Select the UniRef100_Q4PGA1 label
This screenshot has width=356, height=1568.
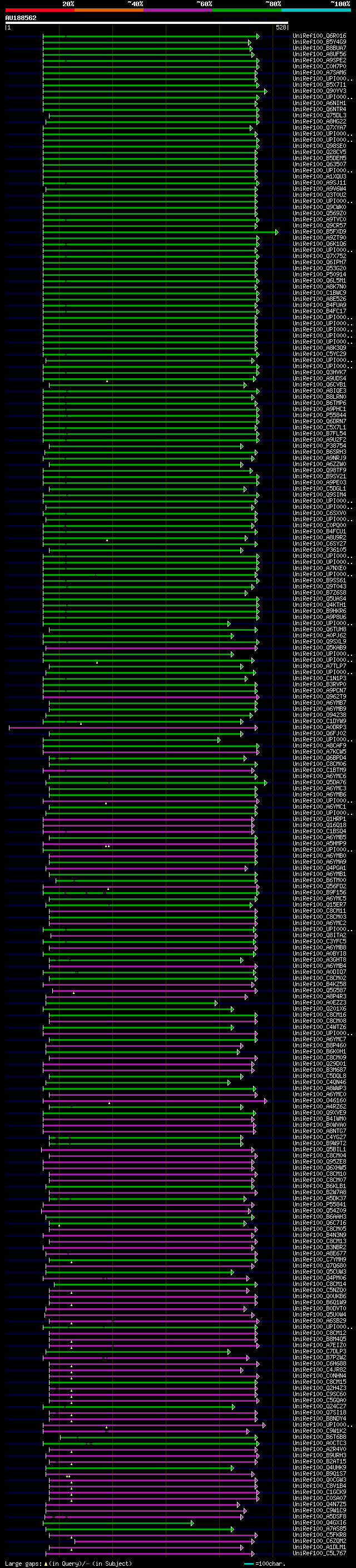[x=319, y=867]
